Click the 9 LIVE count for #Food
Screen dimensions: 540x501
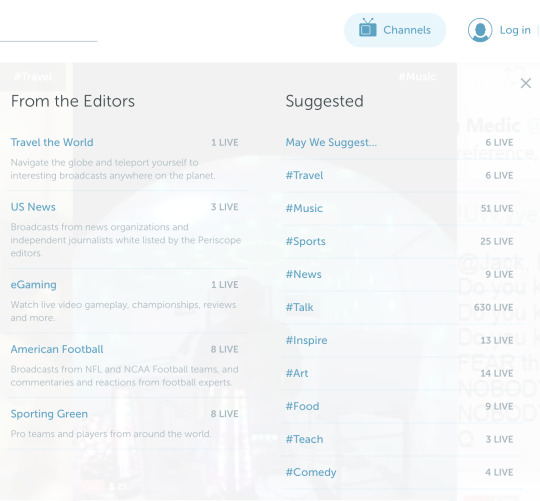coord(499,406)
